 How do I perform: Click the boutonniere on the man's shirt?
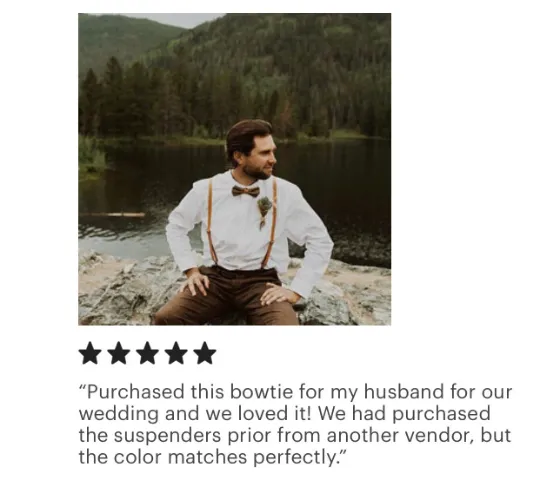click(x=264, y=211)
